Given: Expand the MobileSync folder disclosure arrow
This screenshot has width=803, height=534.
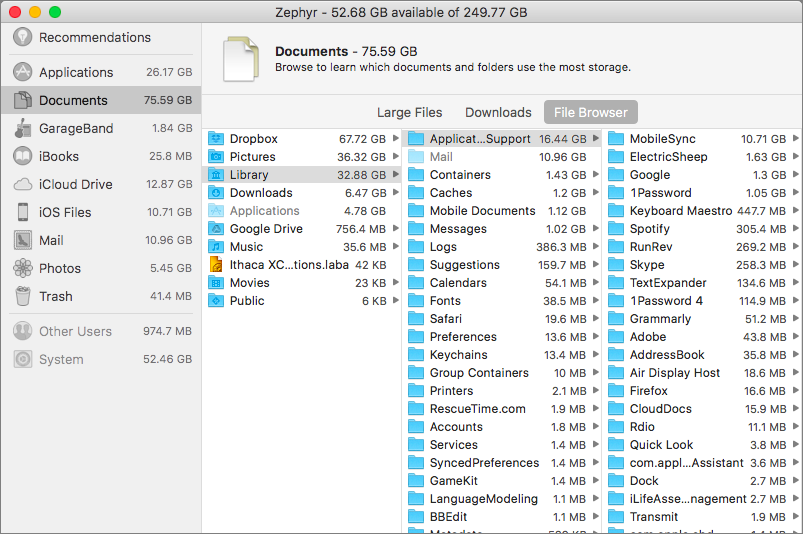Looking at the screenshot, I should tap(795, 139).
